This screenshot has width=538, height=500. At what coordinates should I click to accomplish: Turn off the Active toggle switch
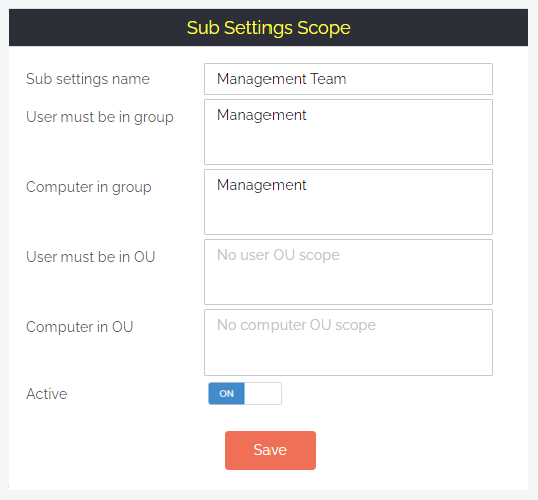245,394
